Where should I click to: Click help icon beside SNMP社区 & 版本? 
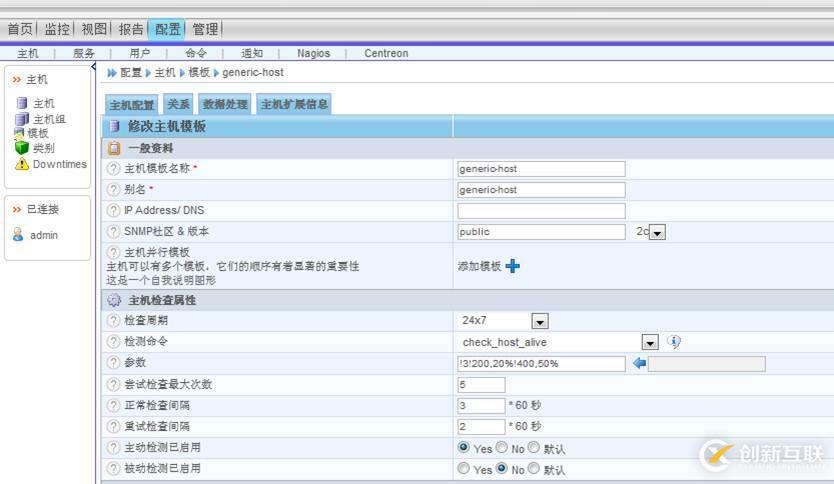tap(113, 231)
